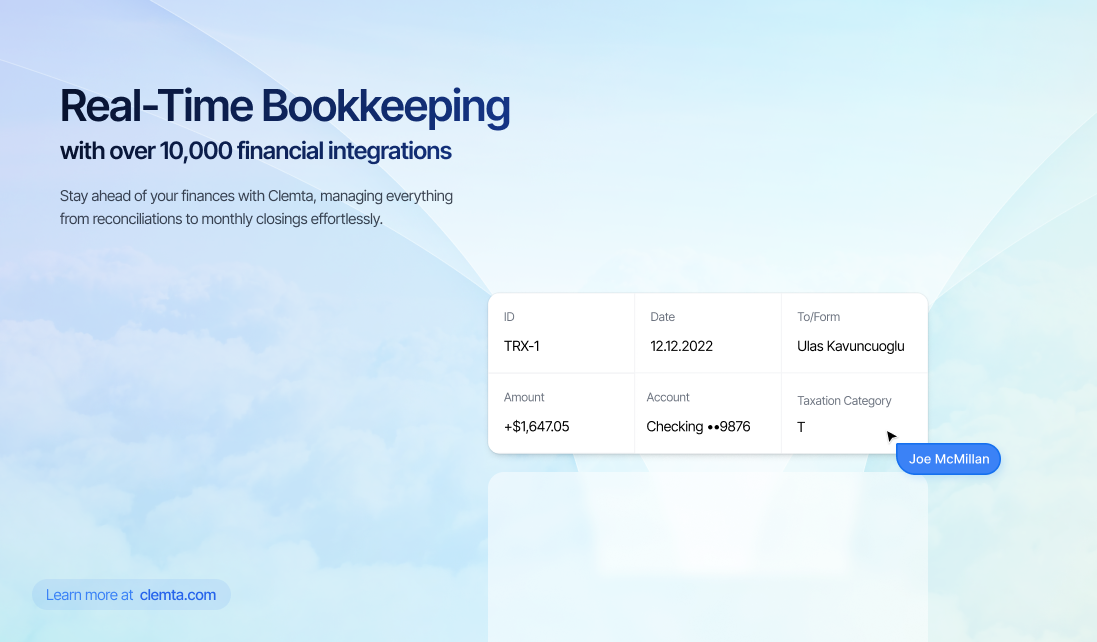The width and height of the screenshot is (1097, 642).
Task: Click the Account field label
Action: (668, 397)
